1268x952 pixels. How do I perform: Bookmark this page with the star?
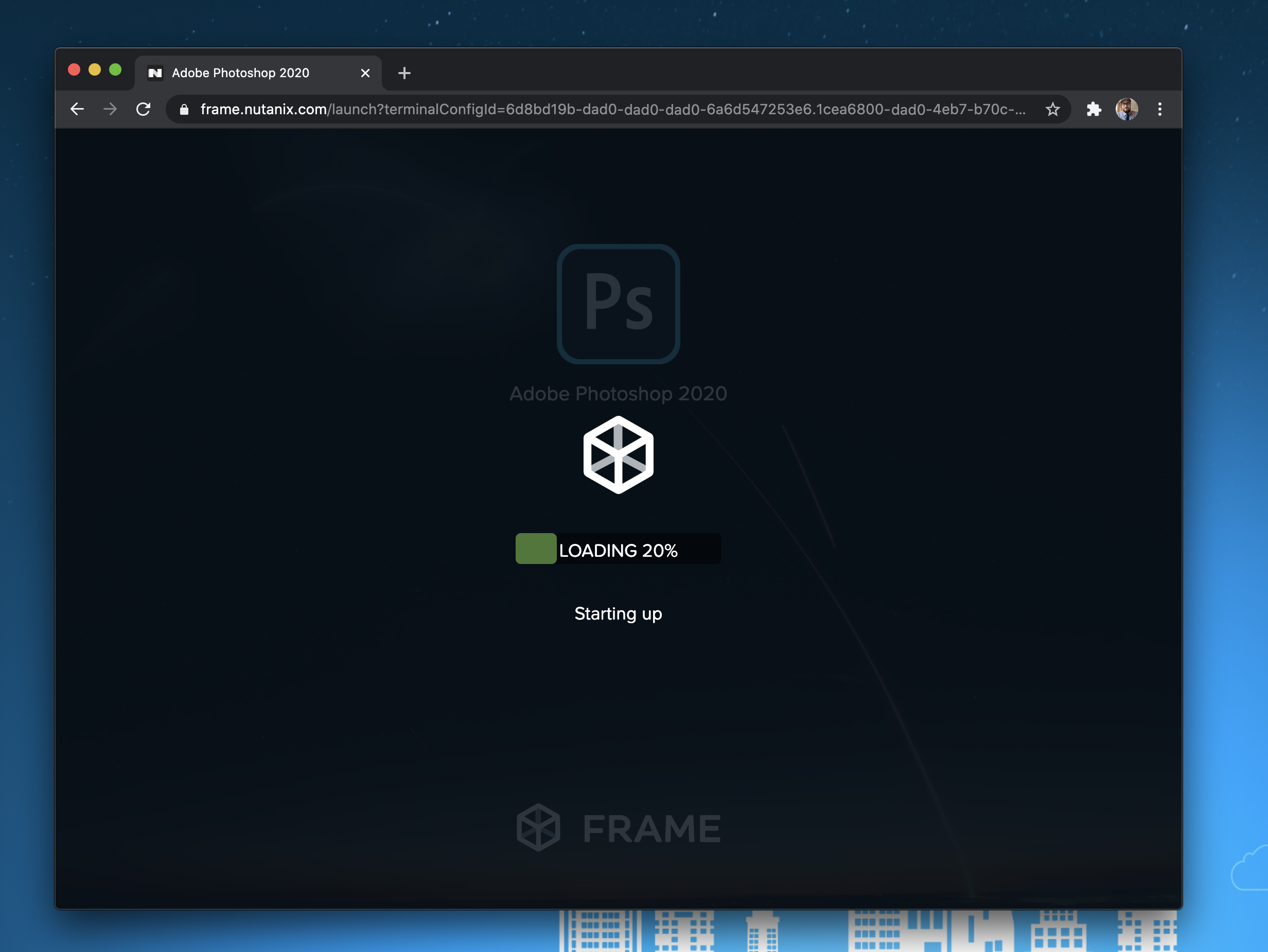(1052, 109)
